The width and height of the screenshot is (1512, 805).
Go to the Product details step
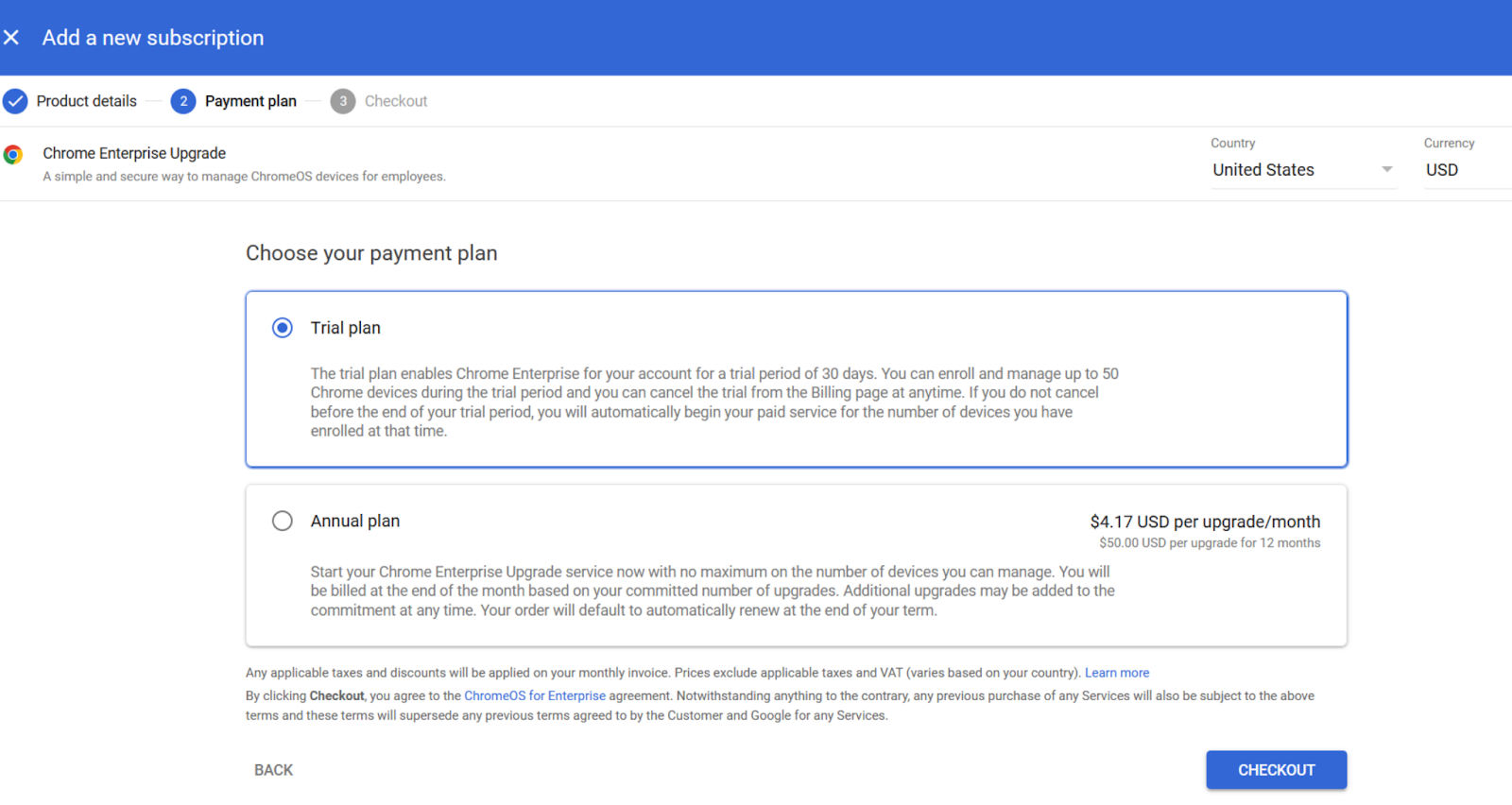[86, 101]
